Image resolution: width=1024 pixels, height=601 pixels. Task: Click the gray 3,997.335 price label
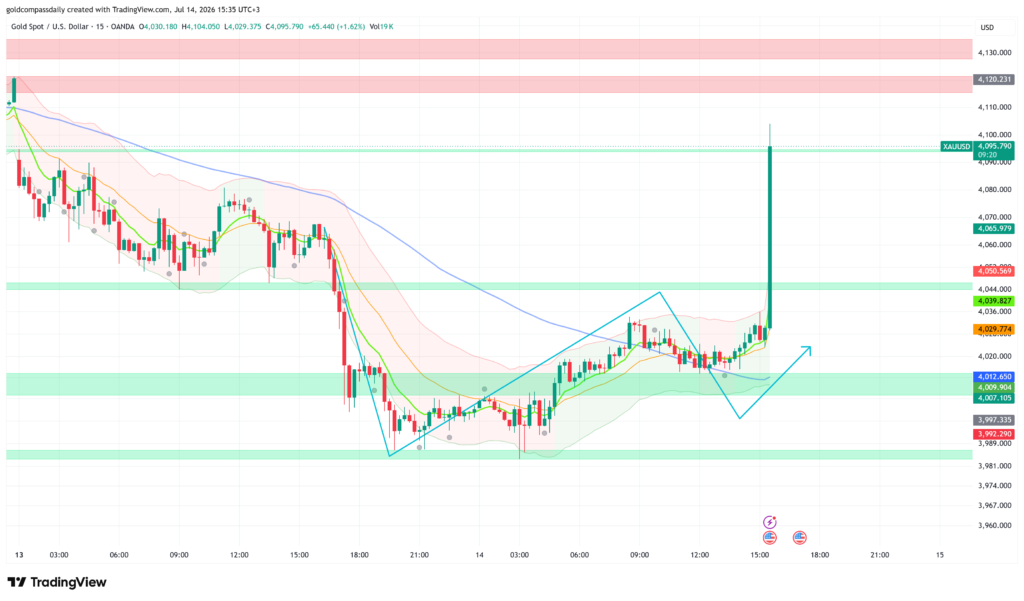click(994, 420)
